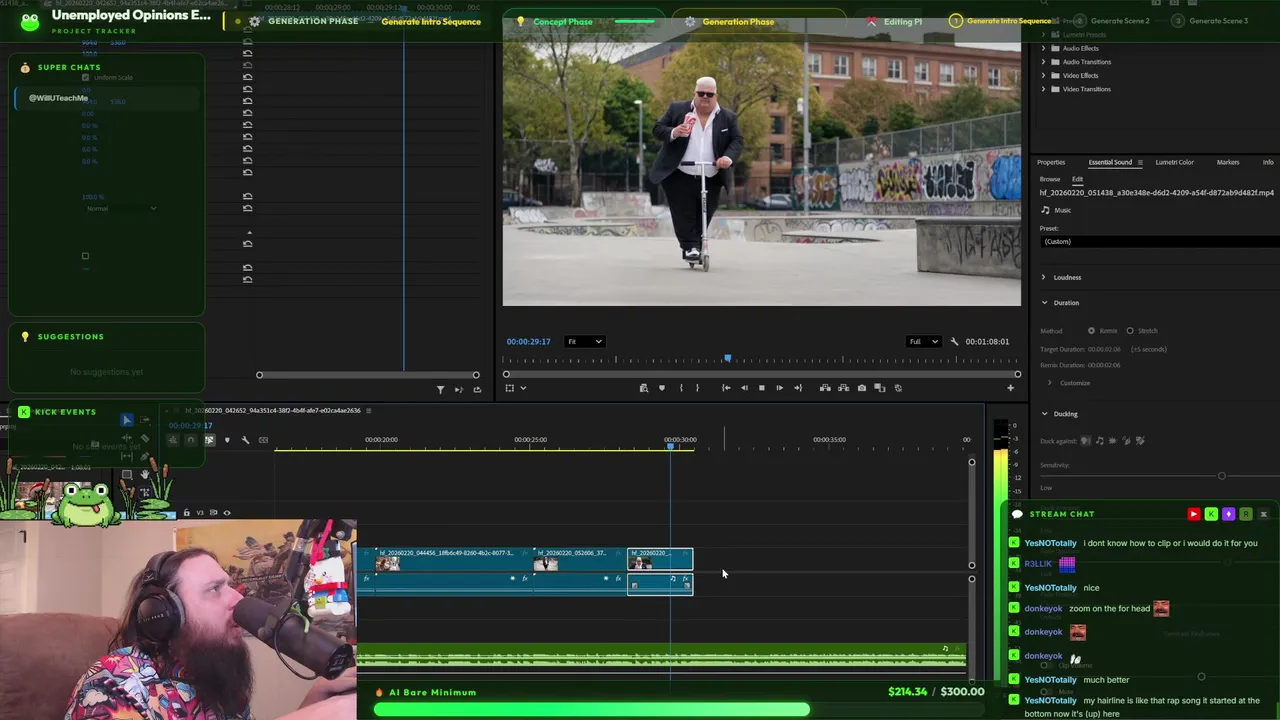Image resolution: width=1280 pixels, height=720 pixels.
Task: Select the Track Select Forward tool
Action: [145, 420]
